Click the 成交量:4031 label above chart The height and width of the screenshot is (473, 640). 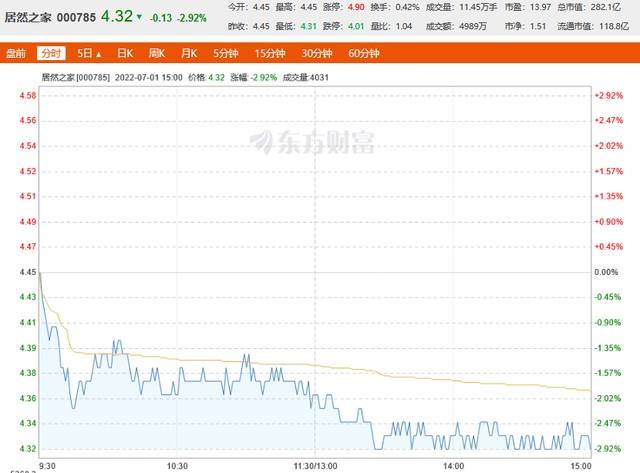click(306, 77)
